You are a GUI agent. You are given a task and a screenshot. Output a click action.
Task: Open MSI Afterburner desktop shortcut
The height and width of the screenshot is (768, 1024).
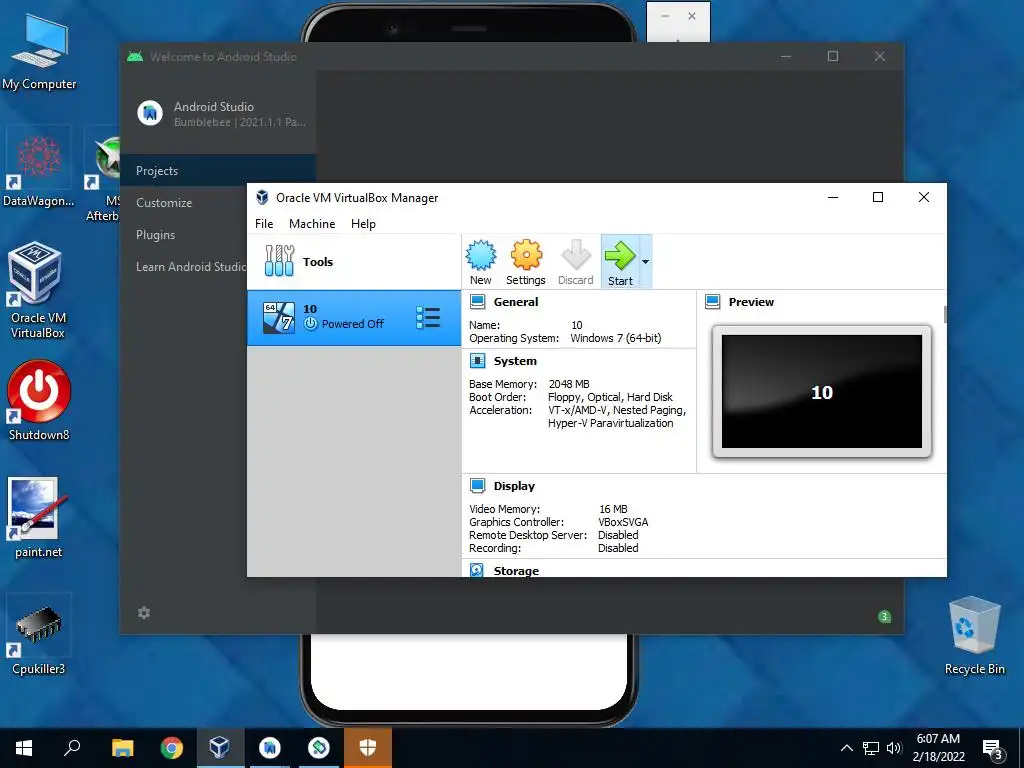[103, 175]
